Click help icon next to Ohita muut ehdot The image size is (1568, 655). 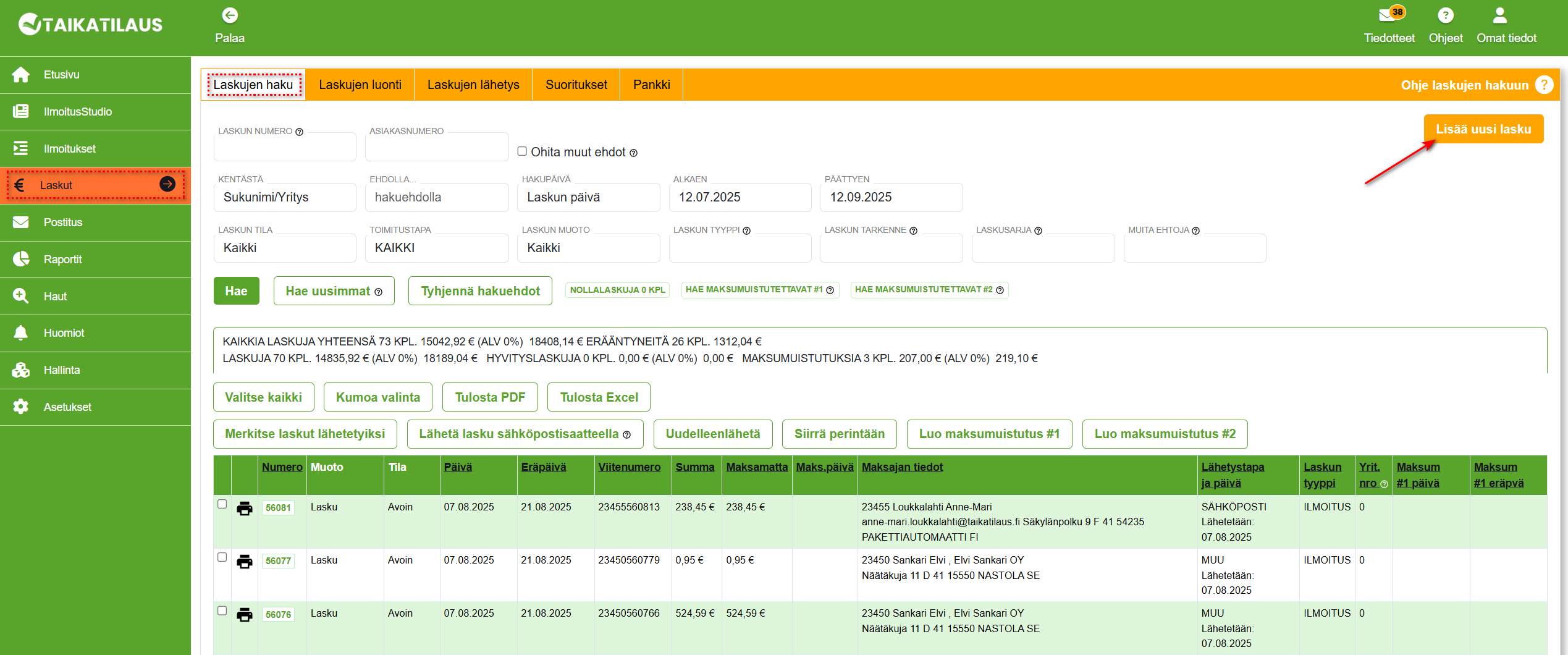click(x=633, y=153)
